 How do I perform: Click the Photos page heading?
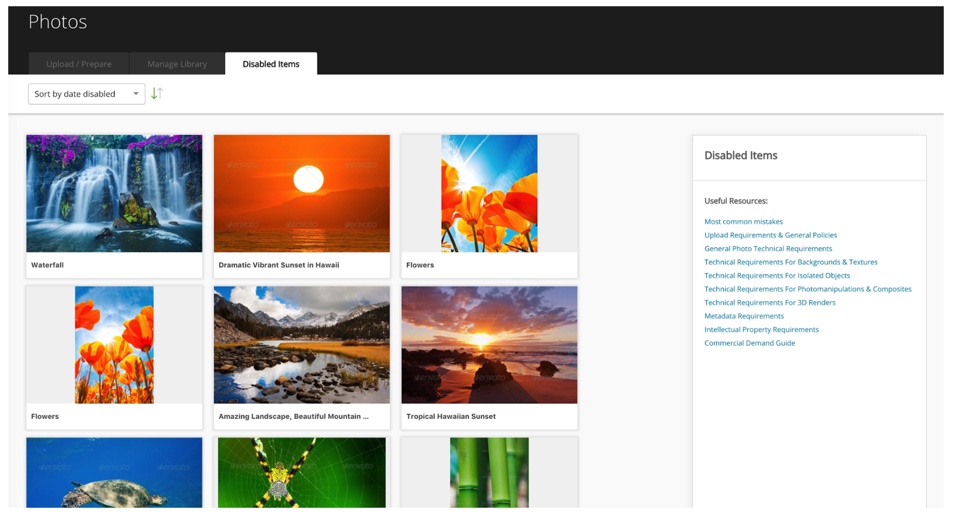(x=58, y=22)
